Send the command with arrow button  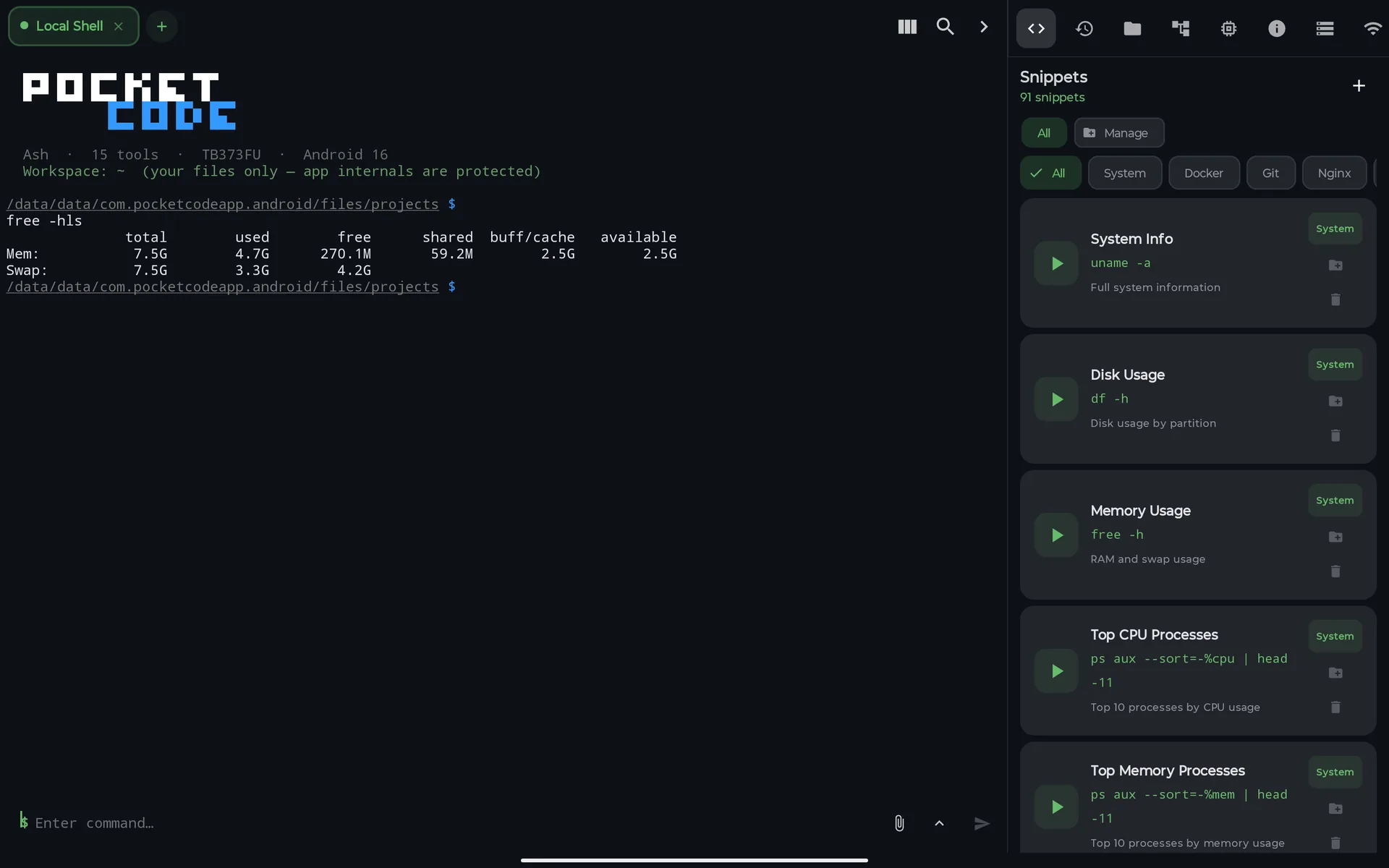pyautogui.click(x=981, y=823)
